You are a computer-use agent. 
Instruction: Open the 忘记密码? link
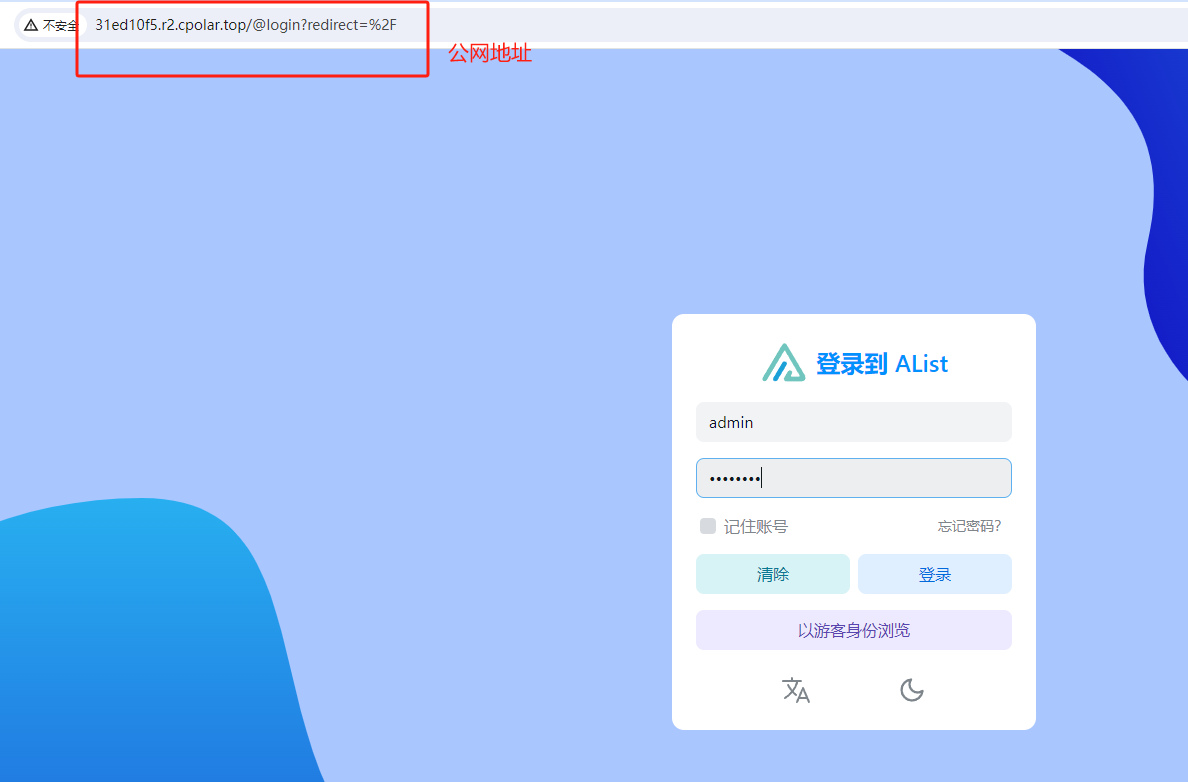(969, 526)
